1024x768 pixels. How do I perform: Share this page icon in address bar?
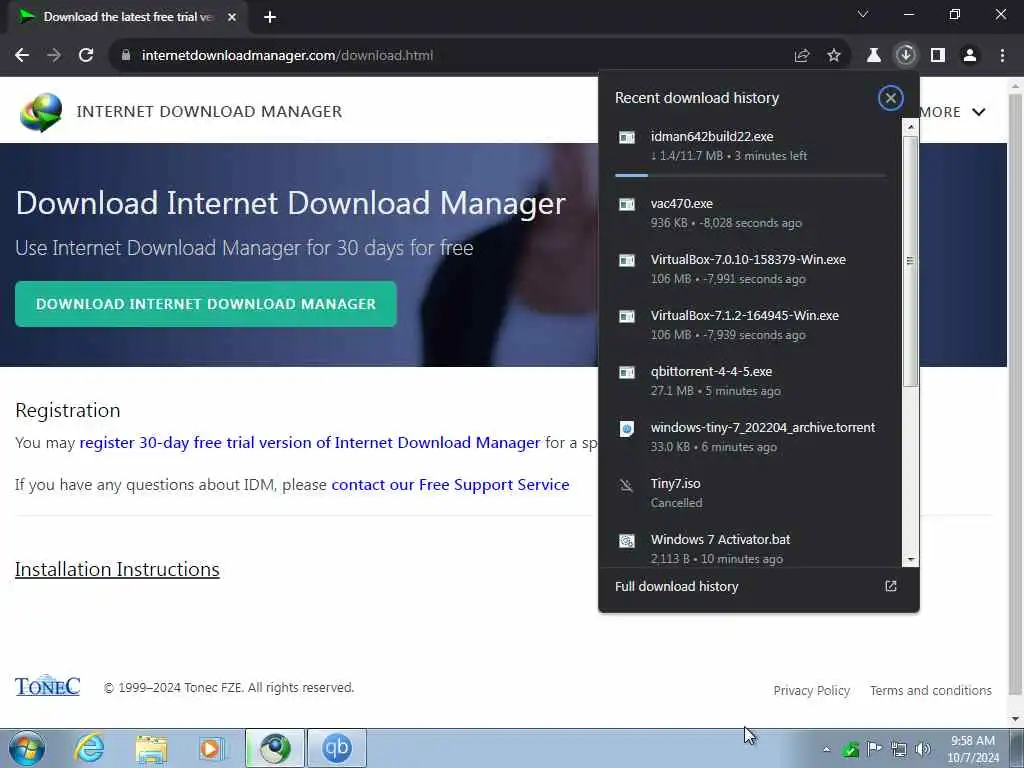[x=802, y=56]
